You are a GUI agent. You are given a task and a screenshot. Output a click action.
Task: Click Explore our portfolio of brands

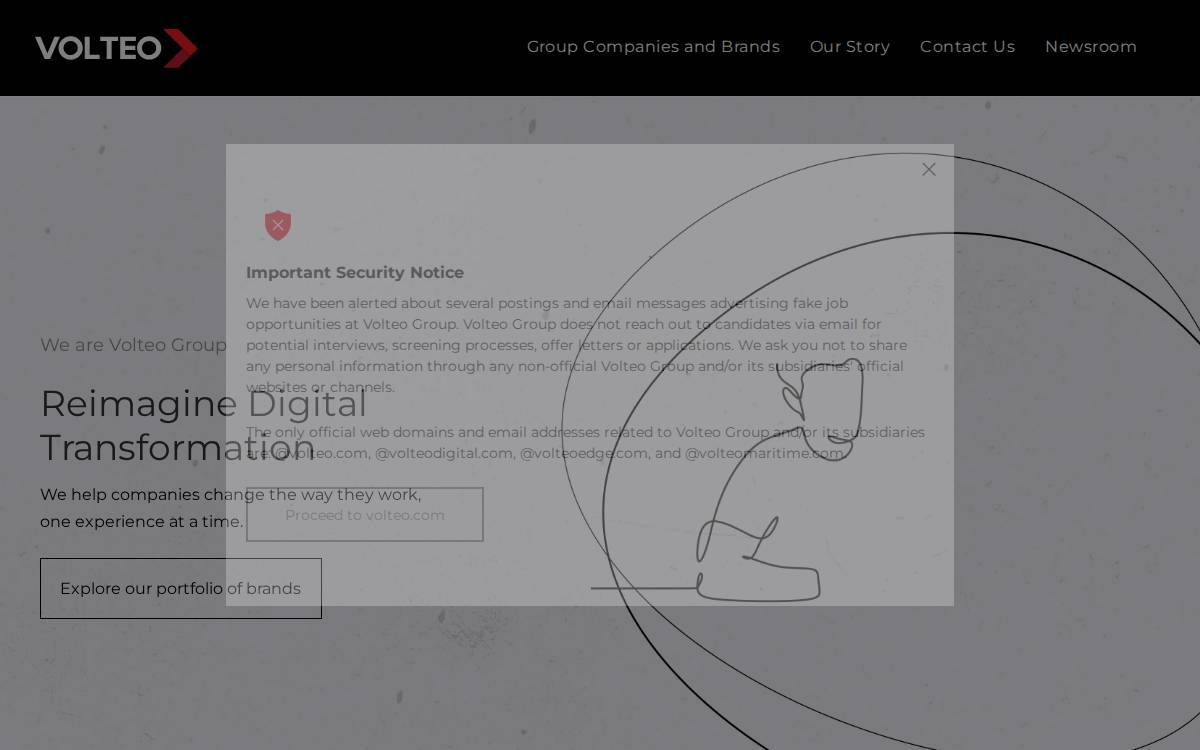coord(181,589)
